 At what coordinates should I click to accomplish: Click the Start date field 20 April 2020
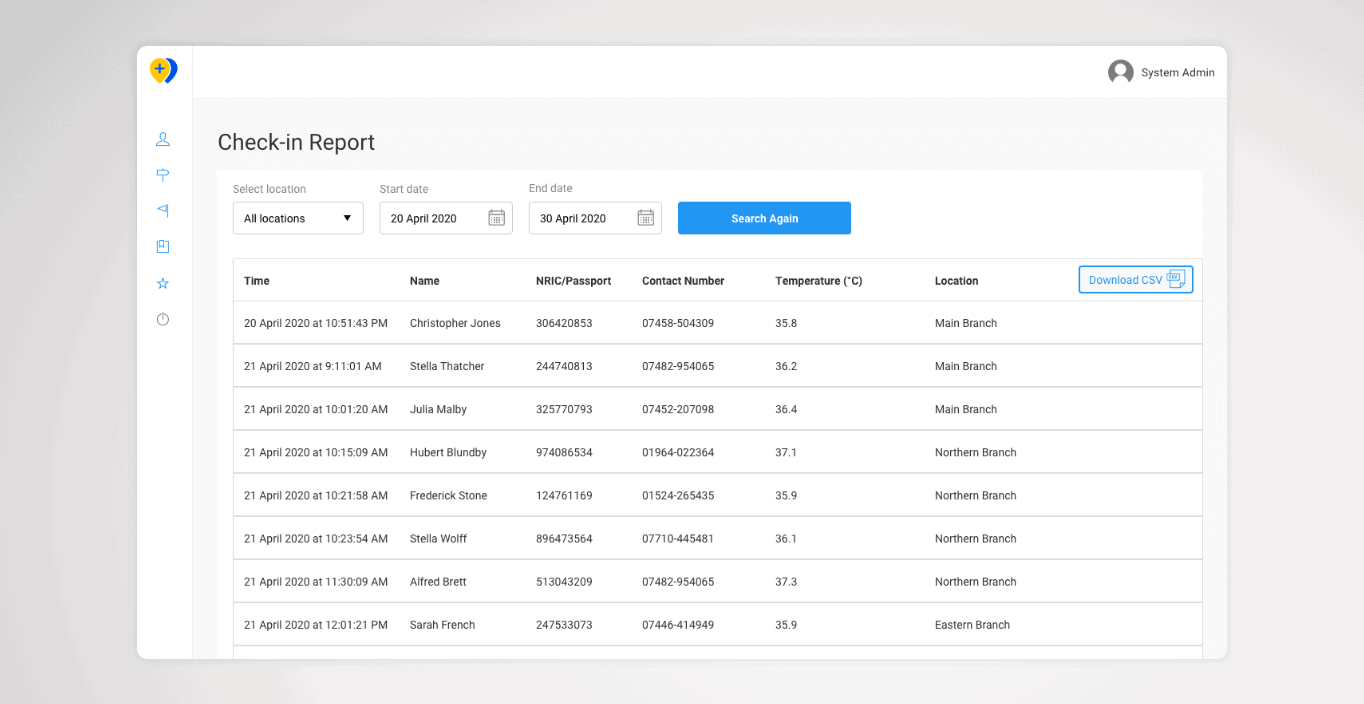pos(446,218)
